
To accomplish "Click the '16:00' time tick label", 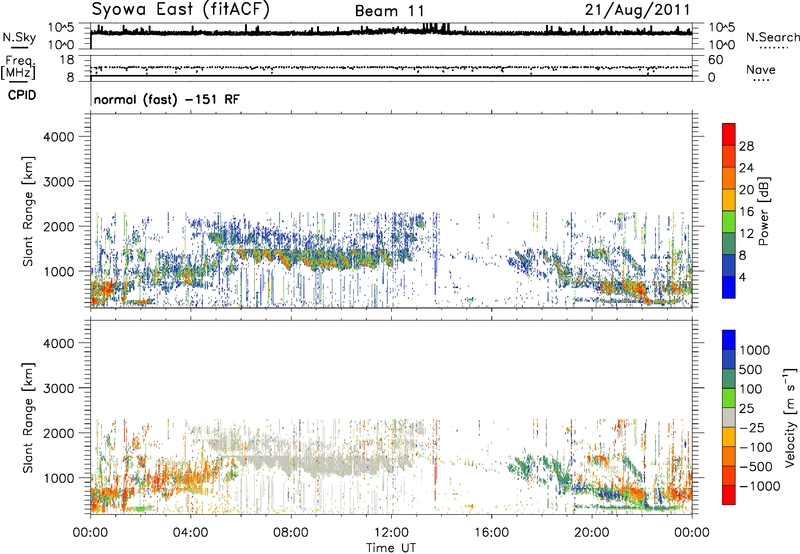I will [492, 533].
